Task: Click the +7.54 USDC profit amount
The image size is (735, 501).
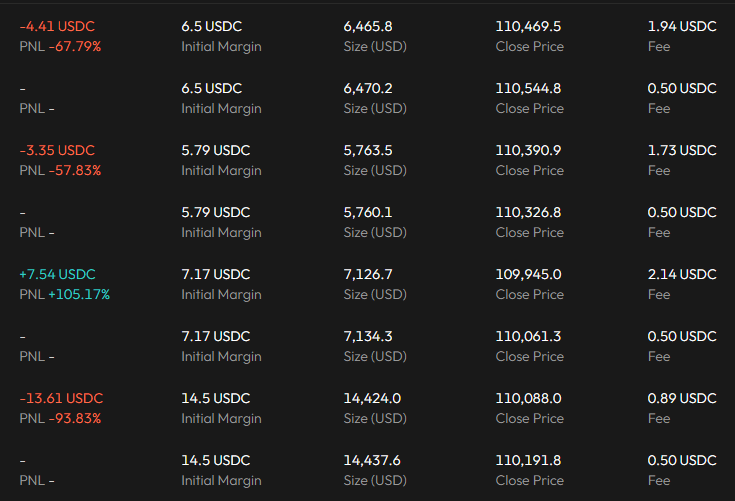Action: tap(57, 274)
